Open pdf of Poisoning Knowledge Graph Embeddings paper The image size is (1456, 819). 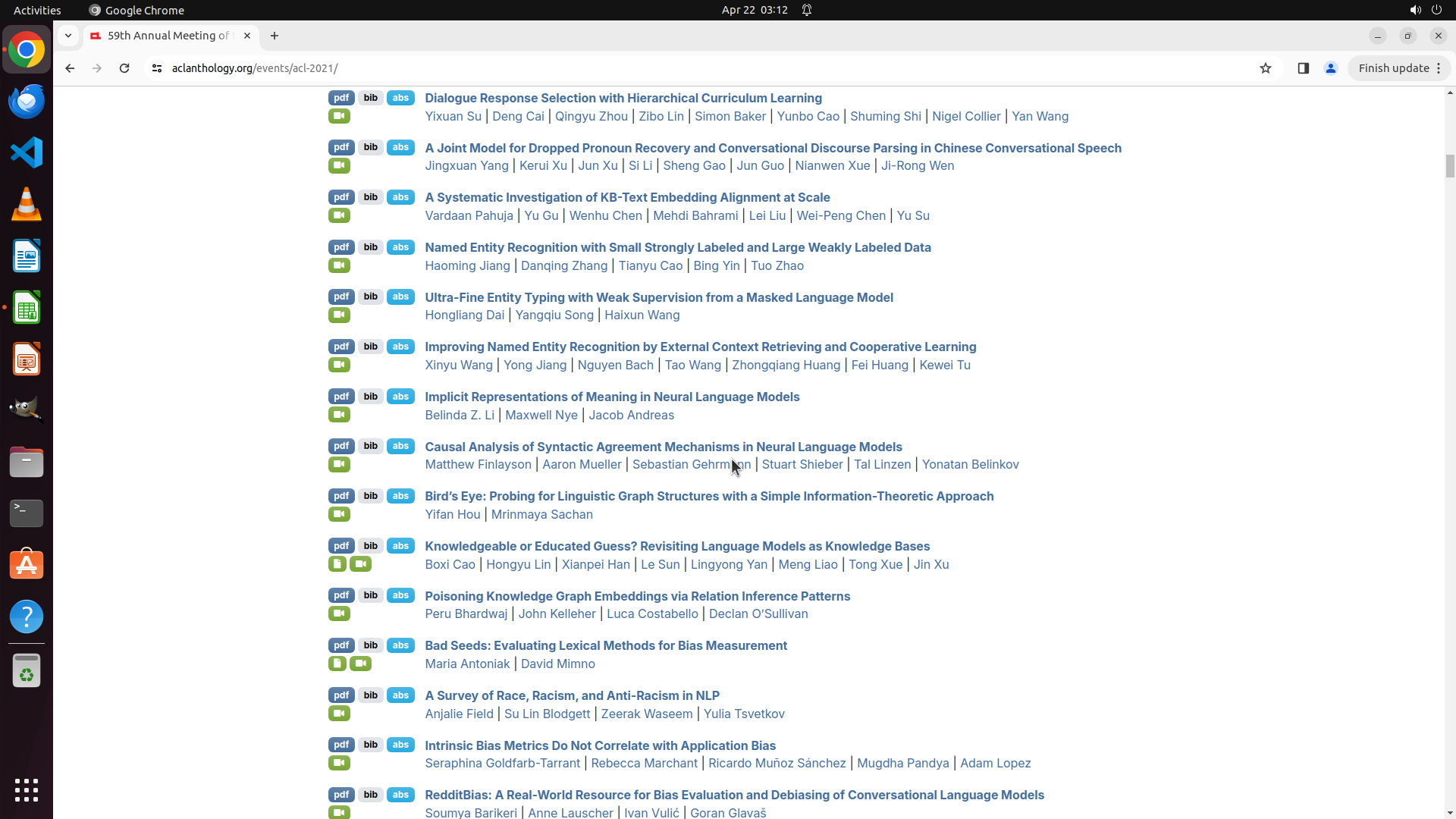341,595
